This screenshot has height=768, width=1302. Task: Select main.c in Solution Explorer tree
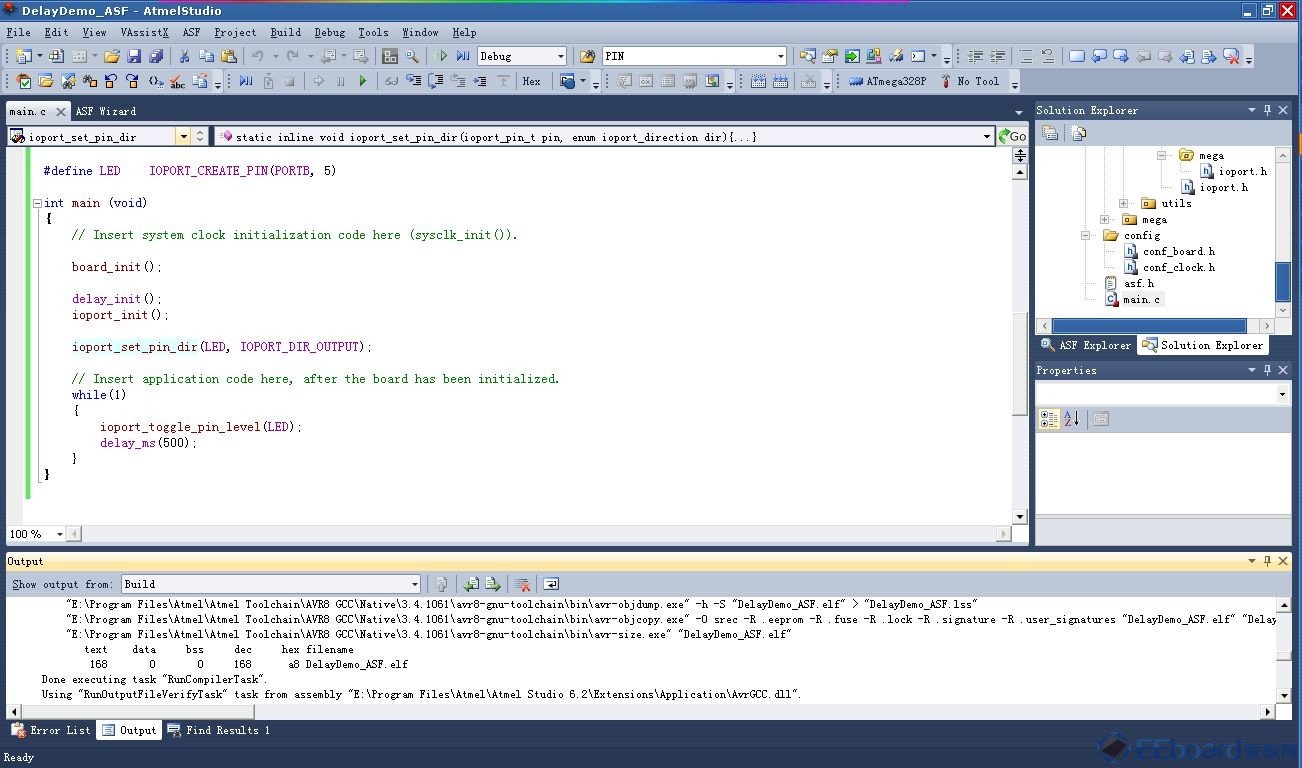(1133, 299)
